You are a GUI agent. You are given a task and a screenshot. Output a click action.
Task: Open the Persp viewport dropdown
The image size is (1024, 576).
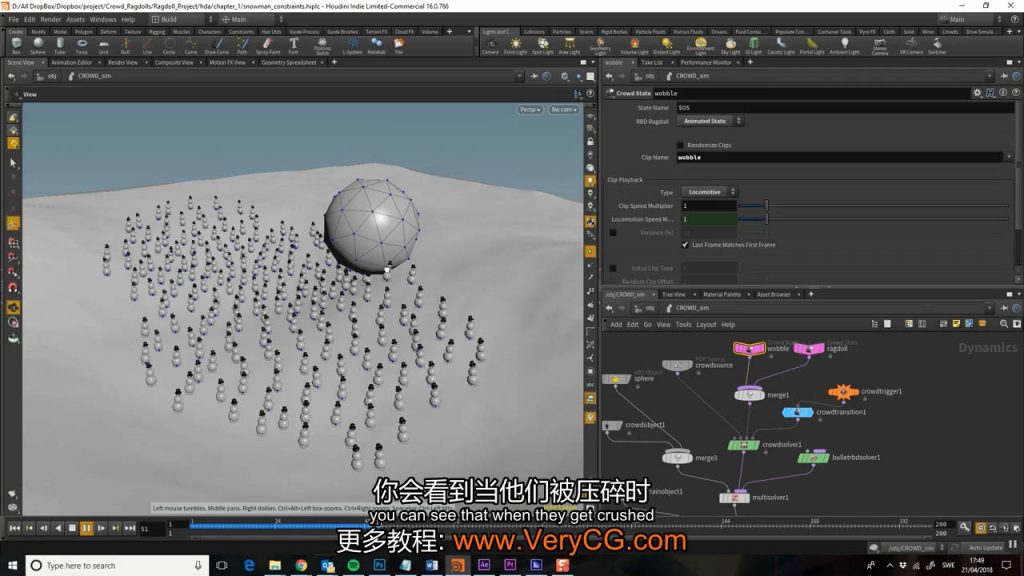point(530,110)
